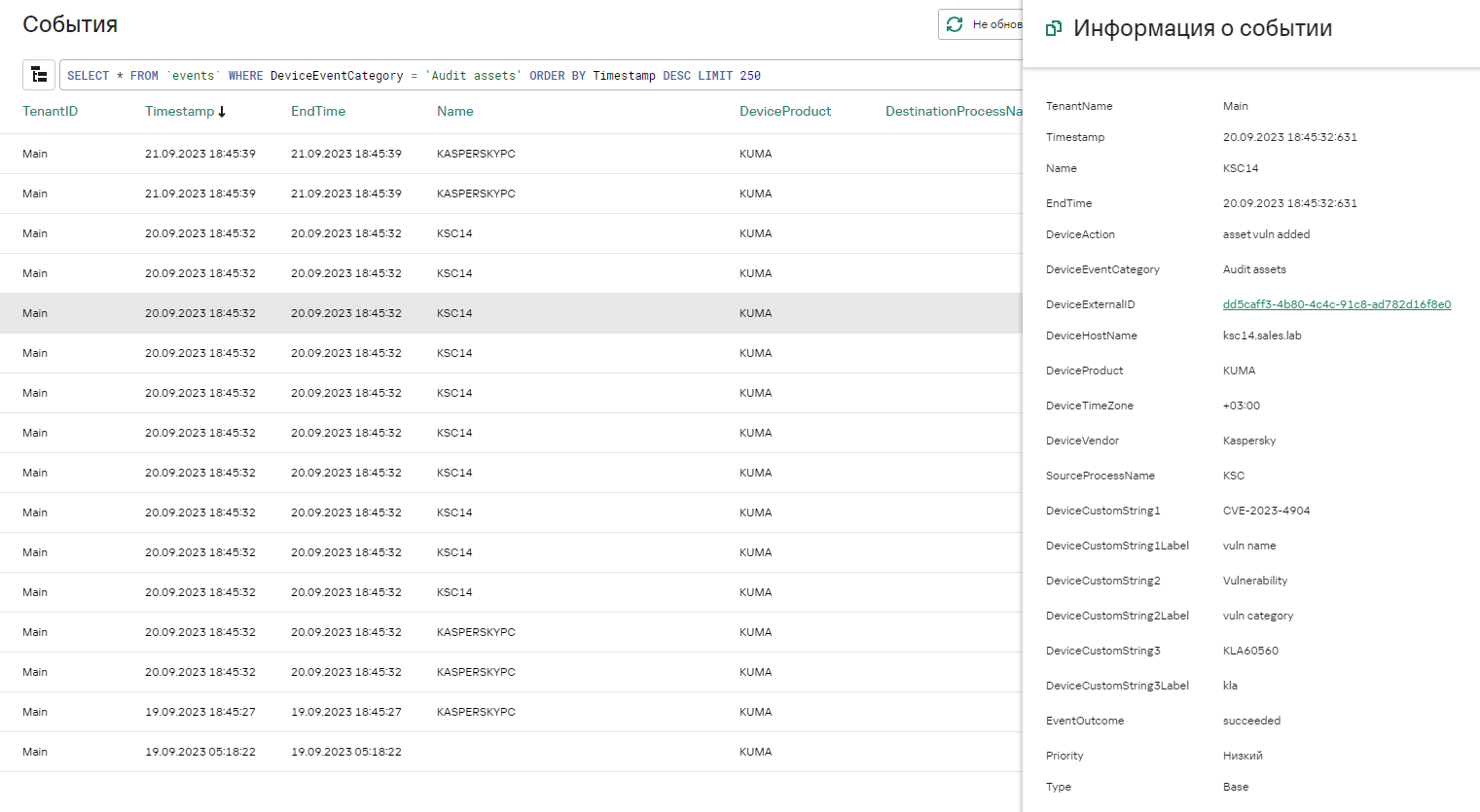Click the 'Информация о событии' panel title
The image size is (1480, 812).
tap(1203, 28)
